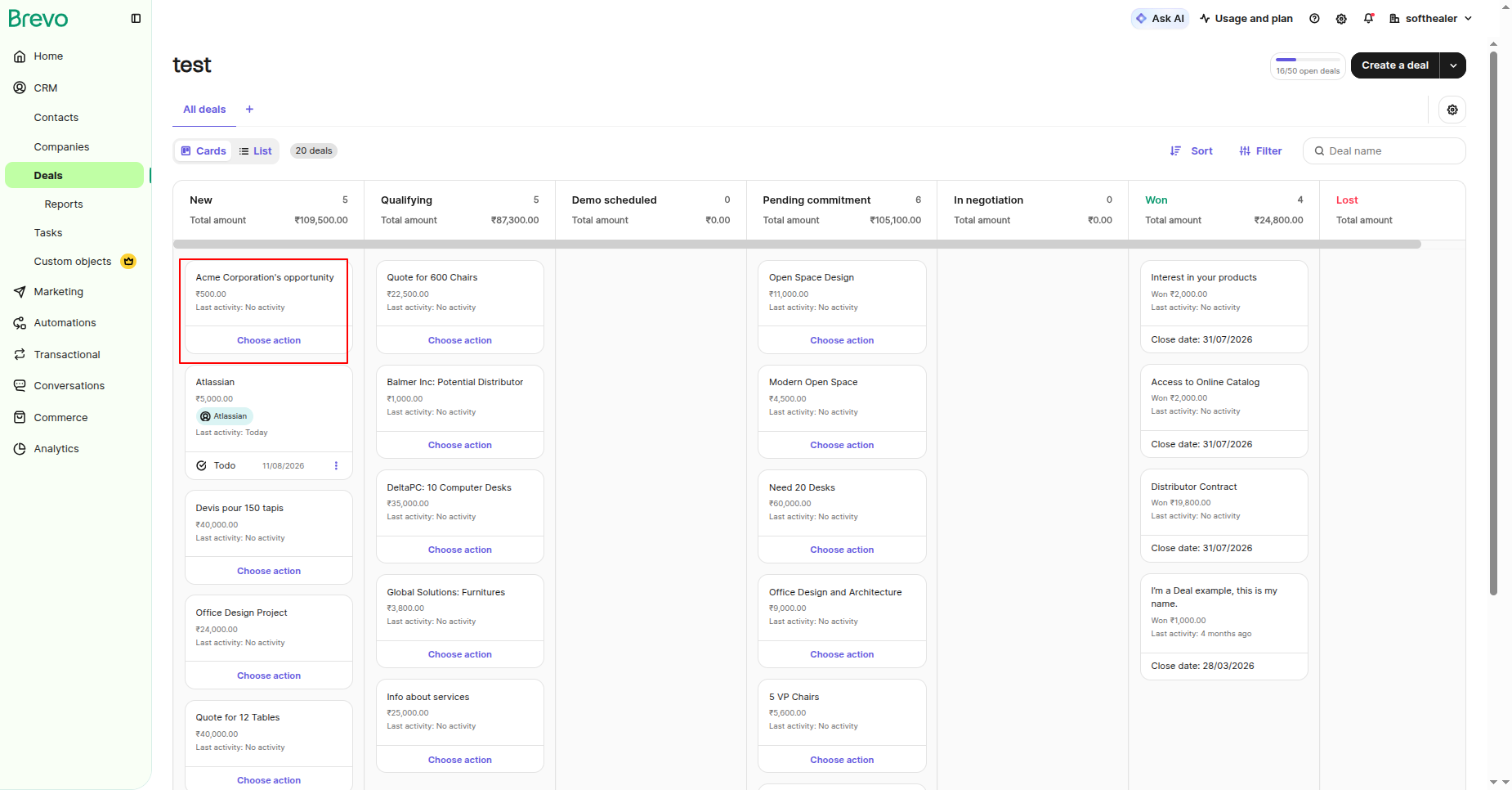
Task: Open Reports in the sidebar
Action: pyautogui.click(x=64, y=204)
